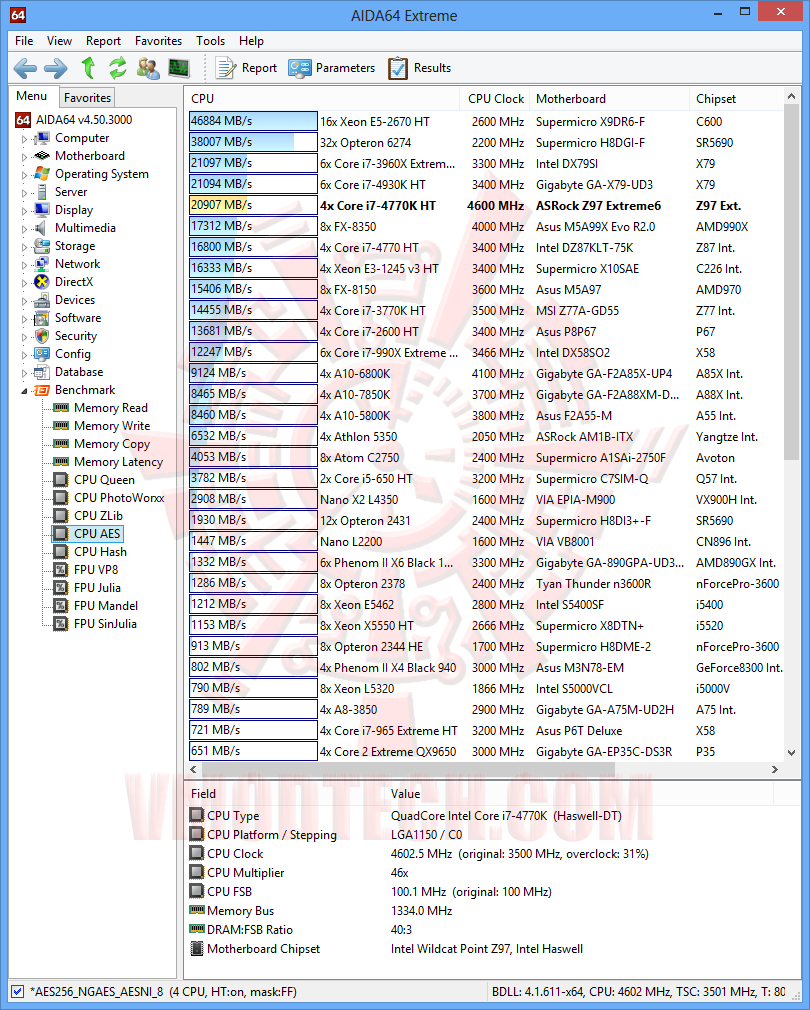The width and height of the screenshot is (810, 1010).
Task: Select Devices in the tree
Action: pos(75,300)
